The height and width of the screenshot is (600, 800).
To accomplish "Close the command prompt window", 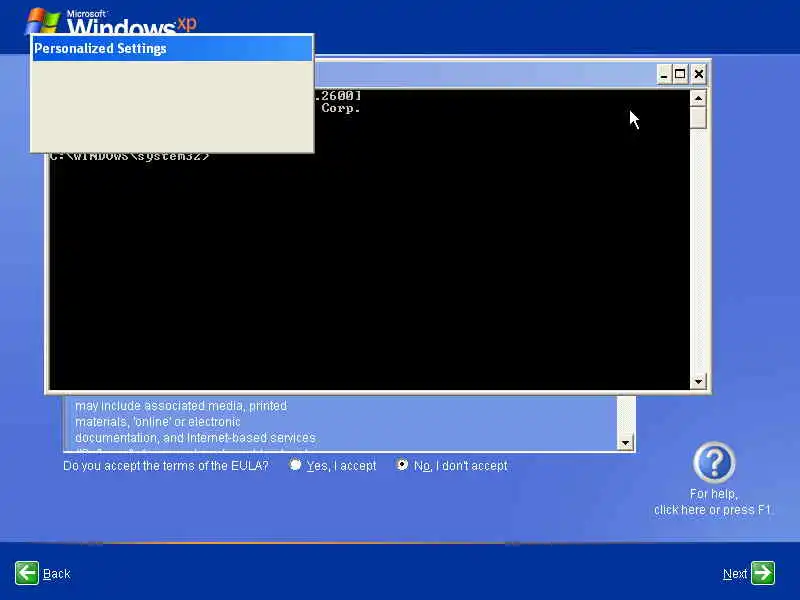I will coord(698,74).
